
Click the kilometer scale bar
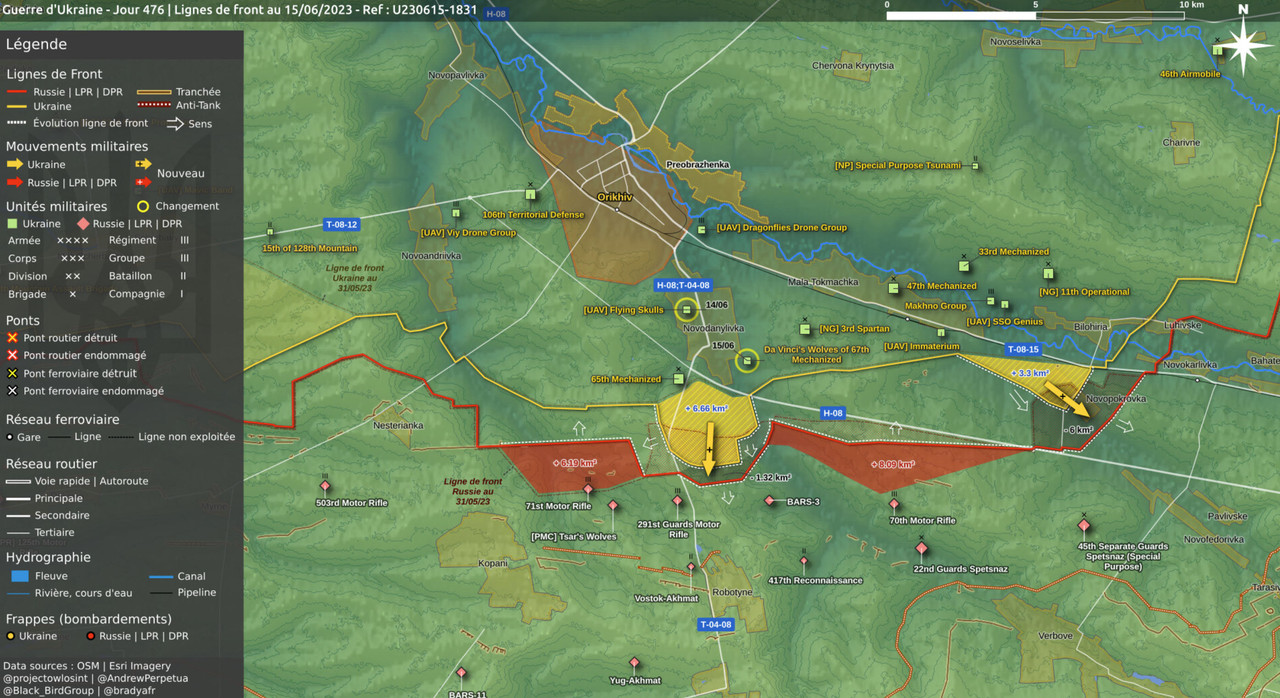click(1036, 15)
